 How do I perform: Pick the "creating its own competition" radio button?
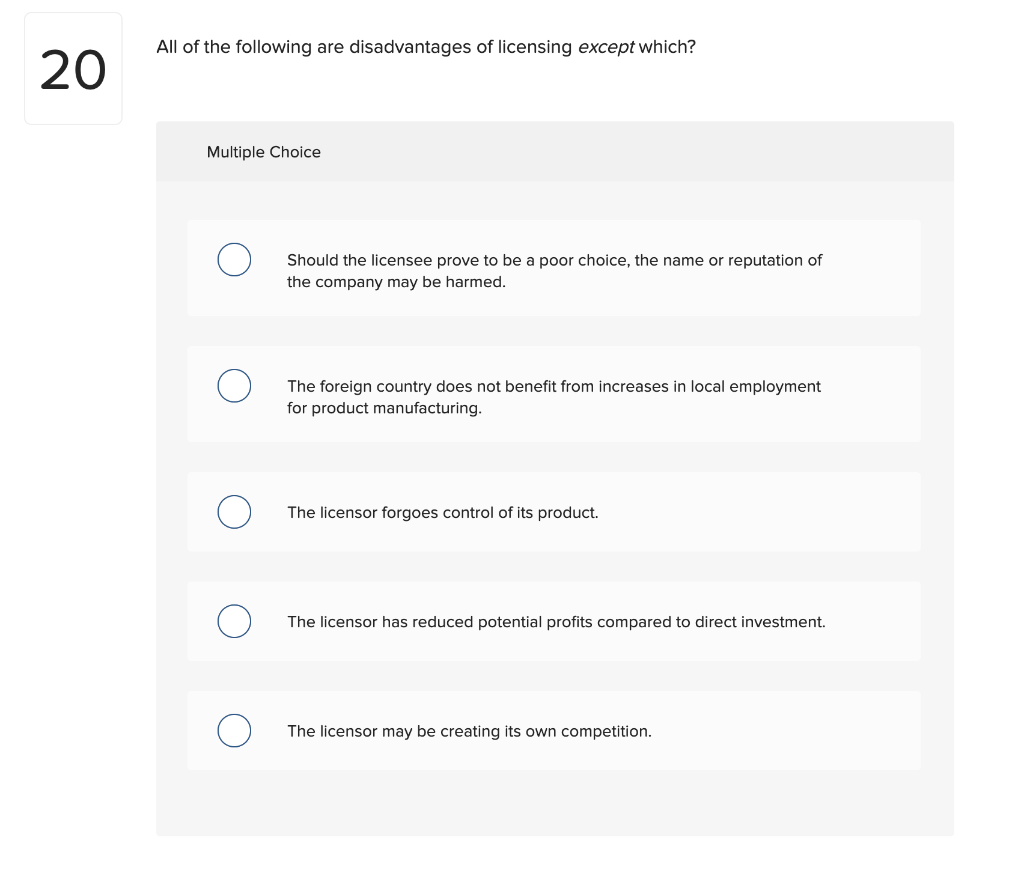(234, 731)
